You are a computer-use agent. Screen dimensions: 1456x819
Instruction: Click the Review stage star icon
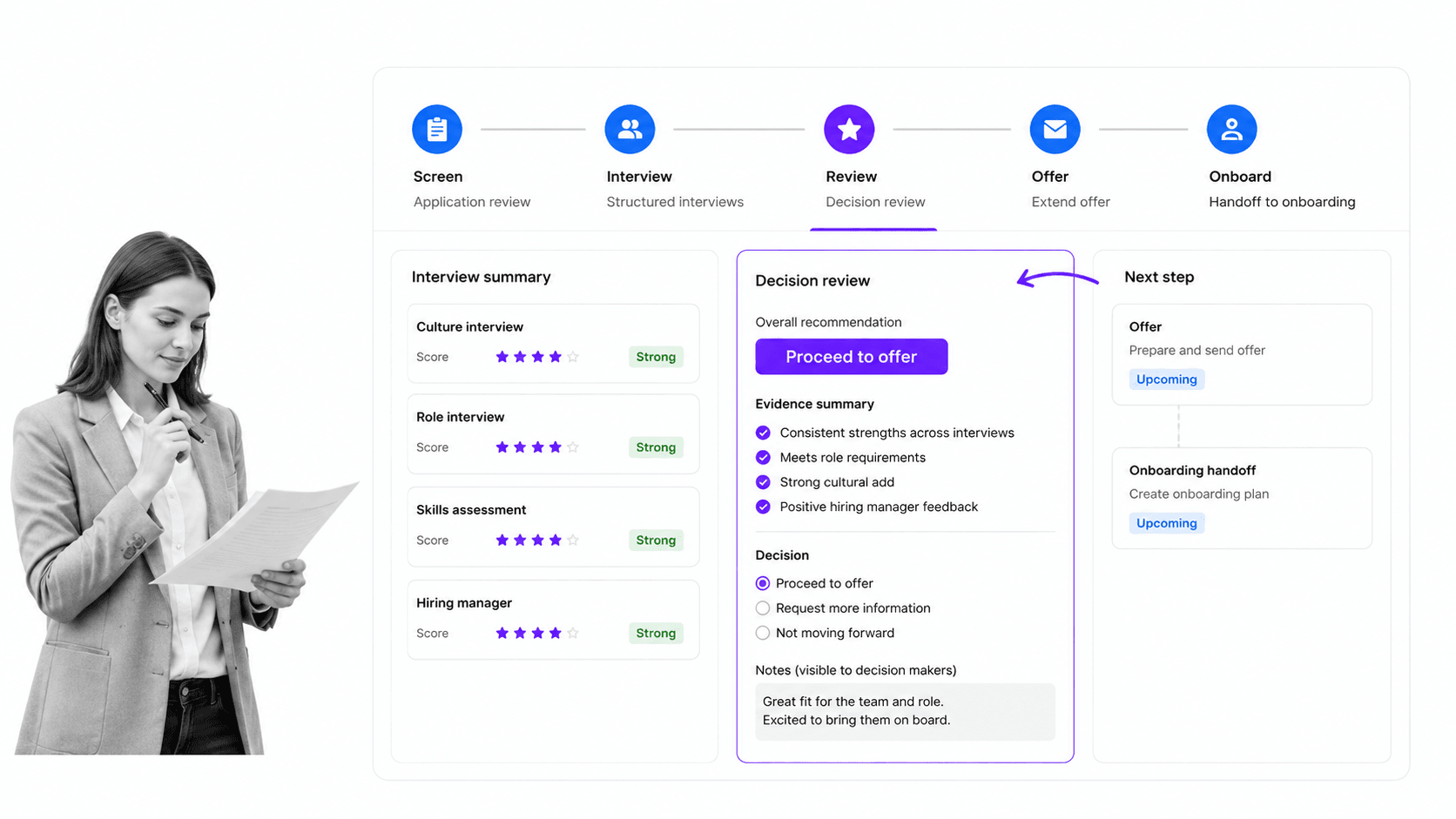[x=849, y=130]
